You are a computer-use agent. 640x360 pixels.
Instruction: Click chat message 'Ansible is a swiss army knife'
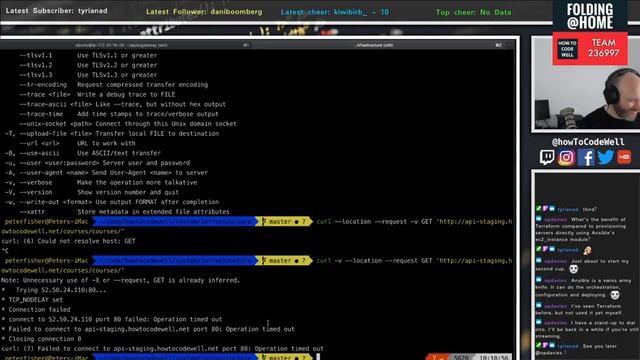584,288
